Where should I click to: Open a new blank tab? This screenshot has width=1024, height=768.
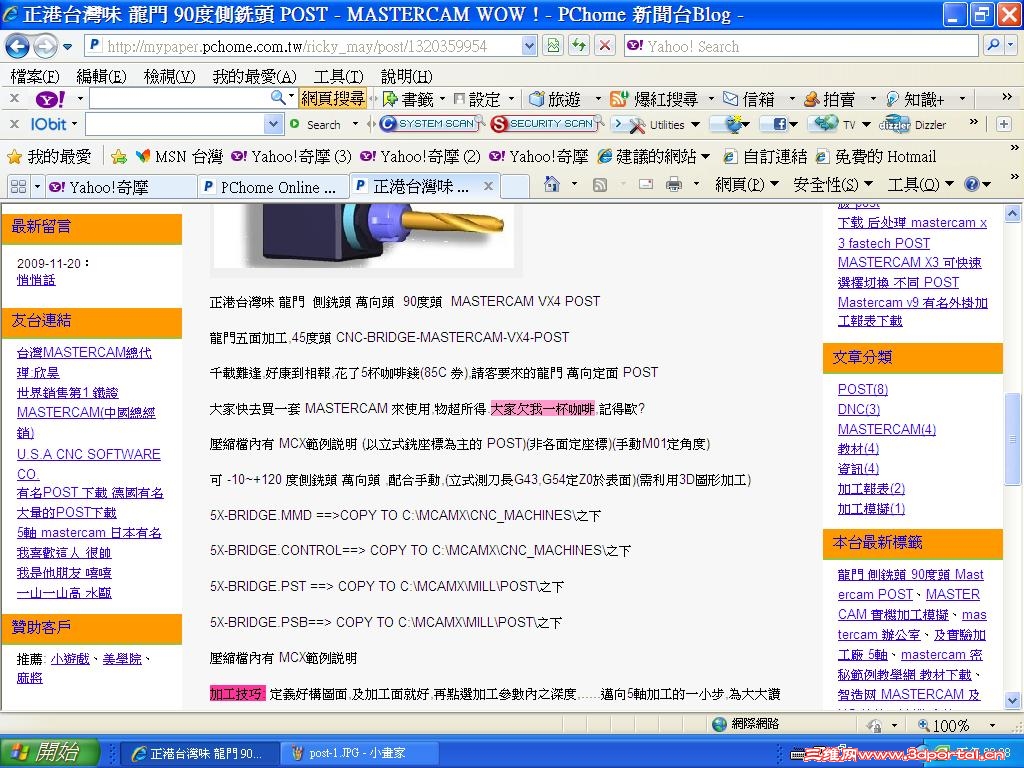[x=515, y=187]
